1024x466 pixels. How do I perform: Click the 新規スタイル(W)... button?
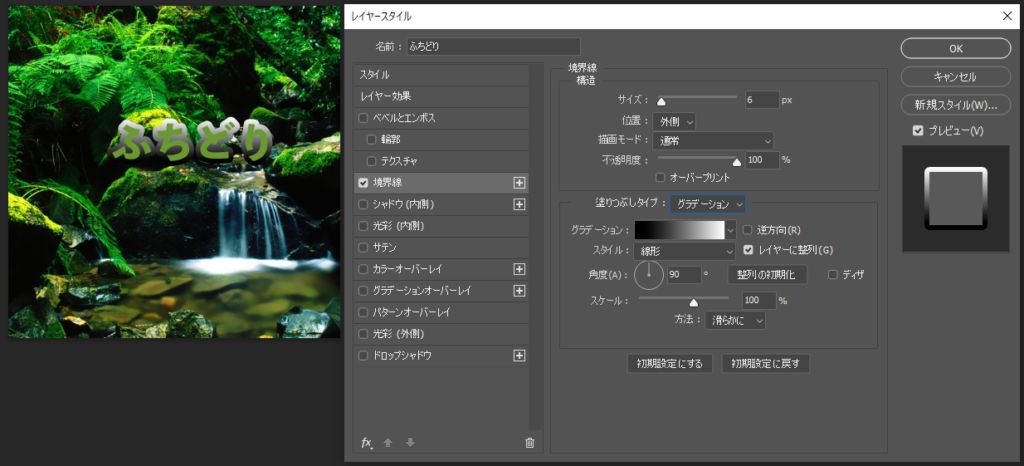click(x=955, y=105)
